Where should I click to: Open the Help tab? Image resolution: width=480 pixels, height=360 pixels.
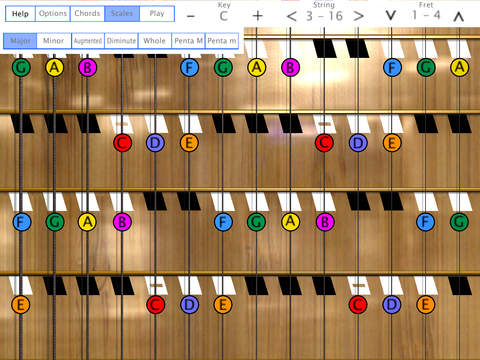coord(20,14)
